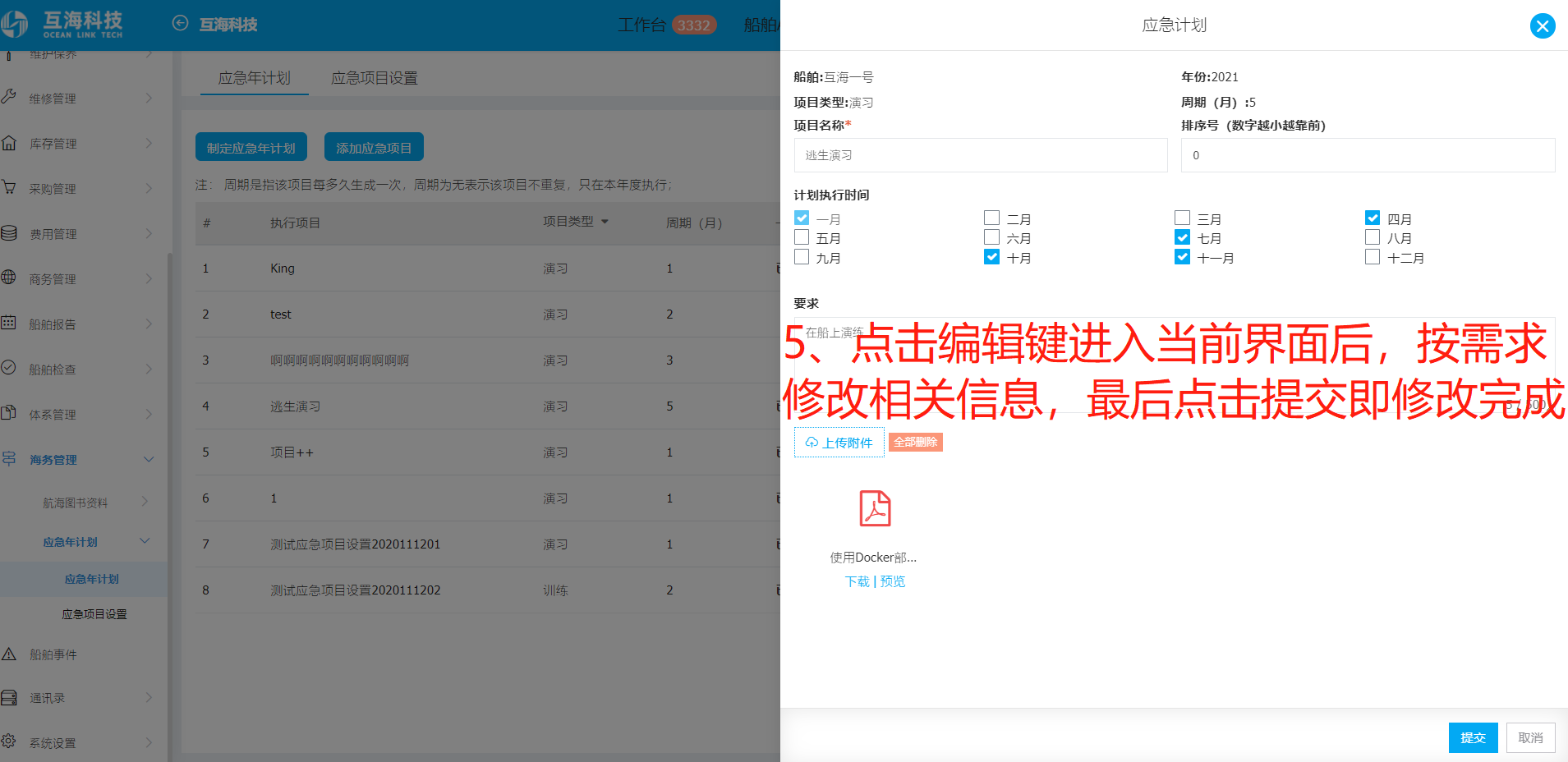The height and width of the screenshot is (762, 1568).
Task: Click the 全部删除 delete all button
Action: coord(916,442)
